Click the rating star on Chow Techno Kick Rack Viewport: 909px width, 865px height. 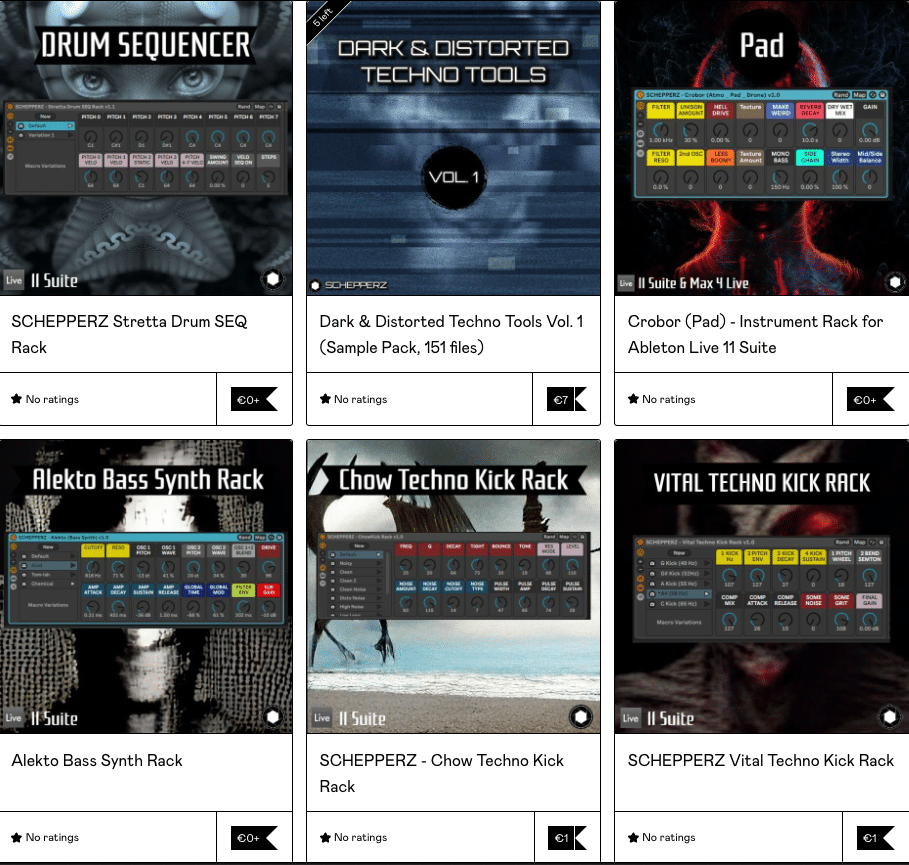pos(325,837)
